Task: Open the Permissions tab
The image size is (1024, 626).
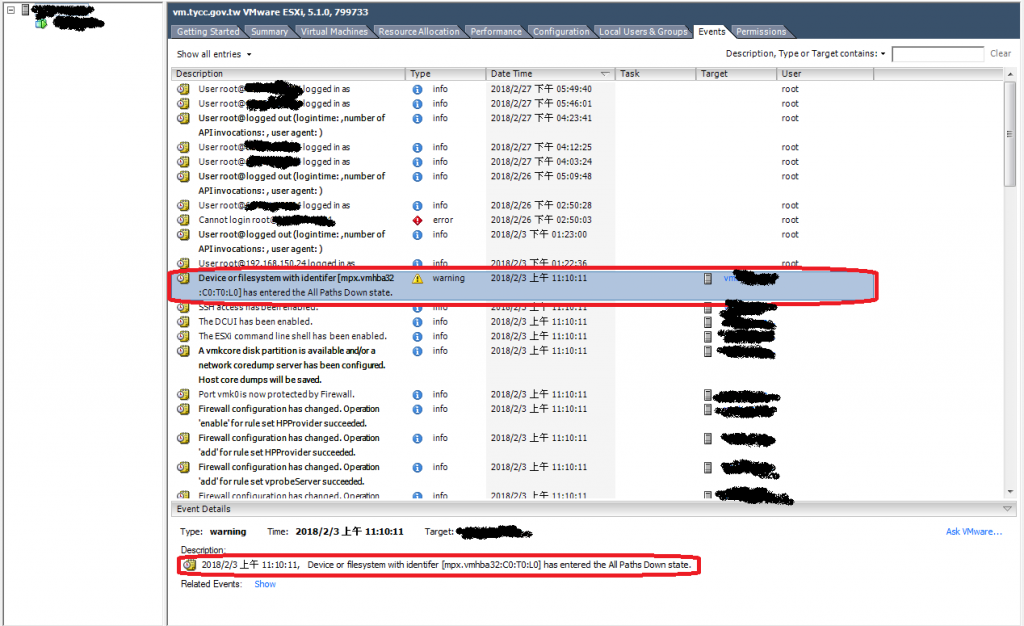Action: click(x=761, y=31)
